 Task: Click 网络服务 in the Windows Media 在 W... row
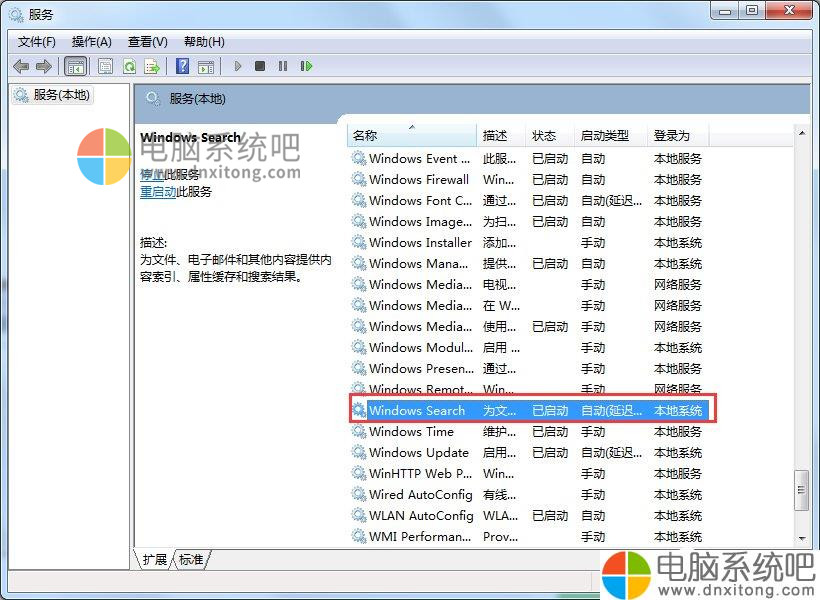(x=678, y=305)
